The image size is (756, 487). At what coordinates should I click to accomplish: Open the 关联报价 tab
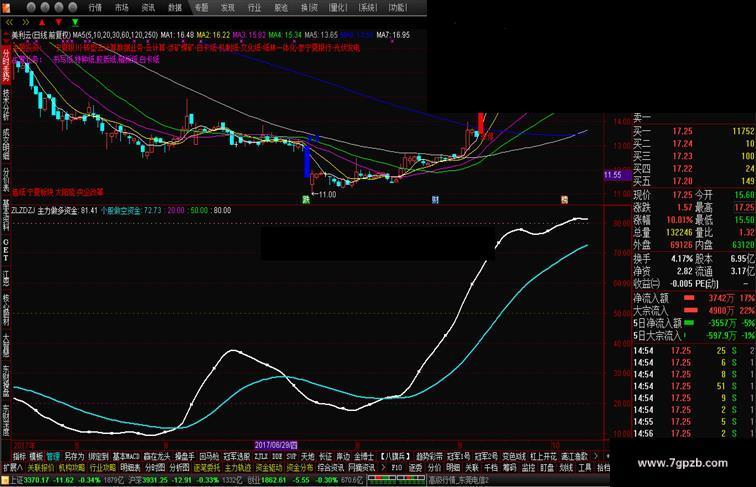click(40, 468)
